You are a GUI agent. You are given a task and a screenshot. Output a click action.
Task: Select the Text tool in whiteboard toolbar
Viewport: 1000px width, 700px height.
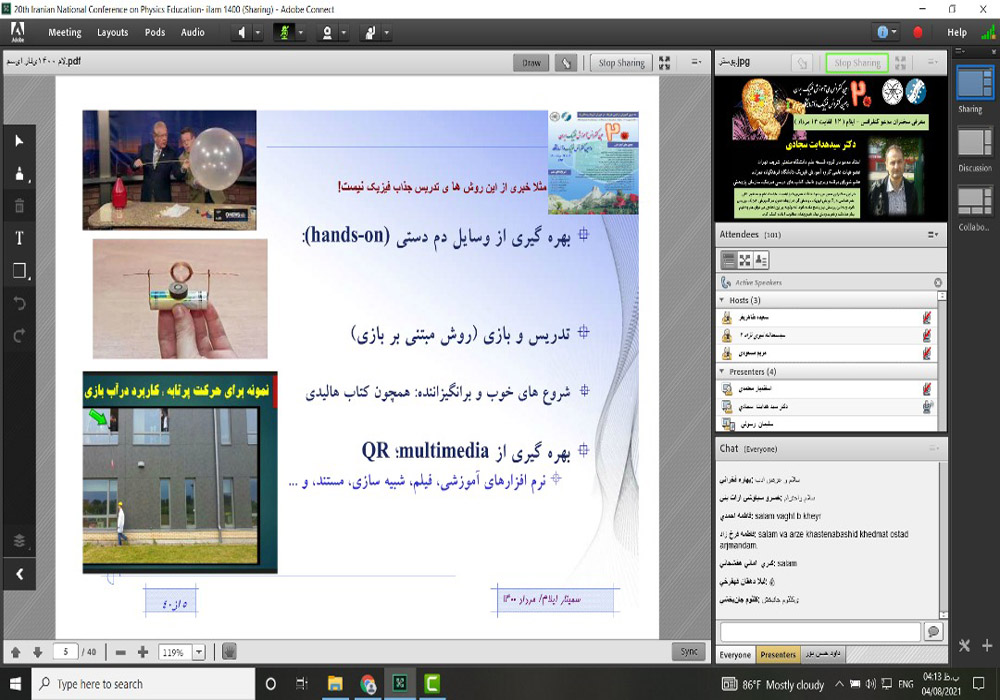18,238
